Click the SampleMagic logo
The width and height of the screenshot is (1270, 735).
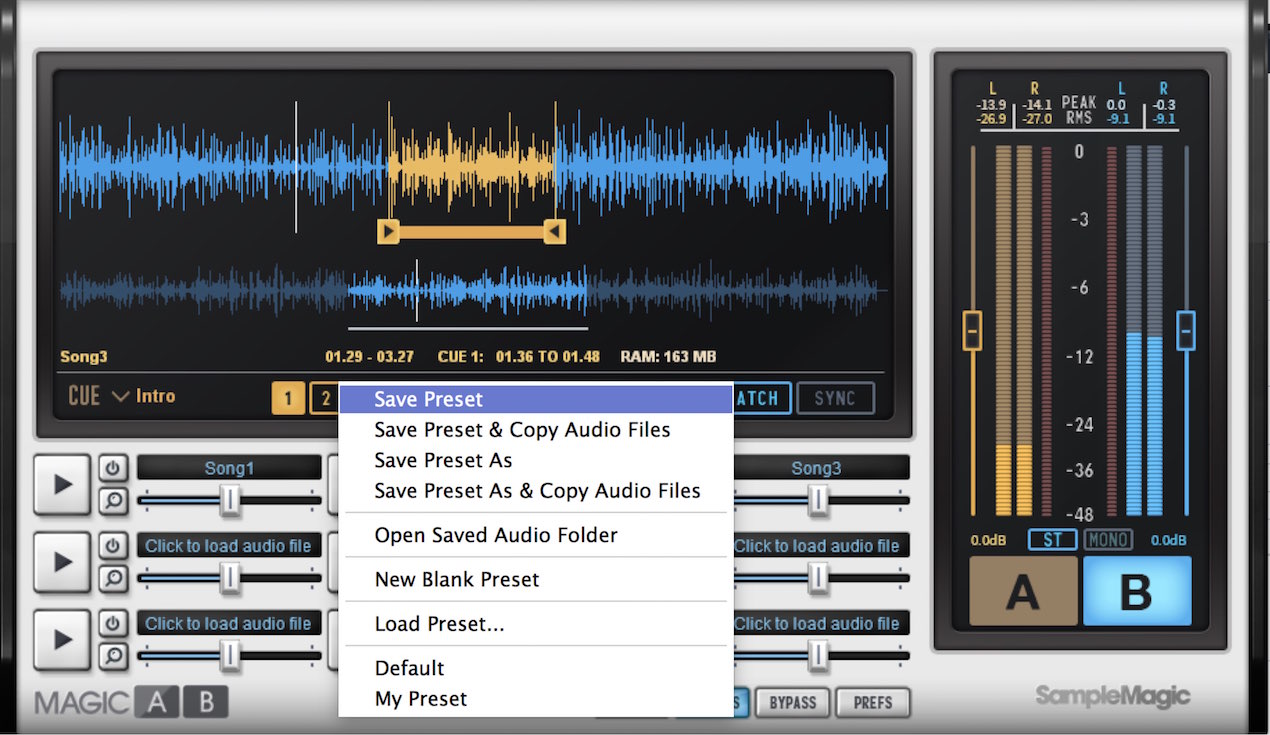click(x=1112, y=696)
